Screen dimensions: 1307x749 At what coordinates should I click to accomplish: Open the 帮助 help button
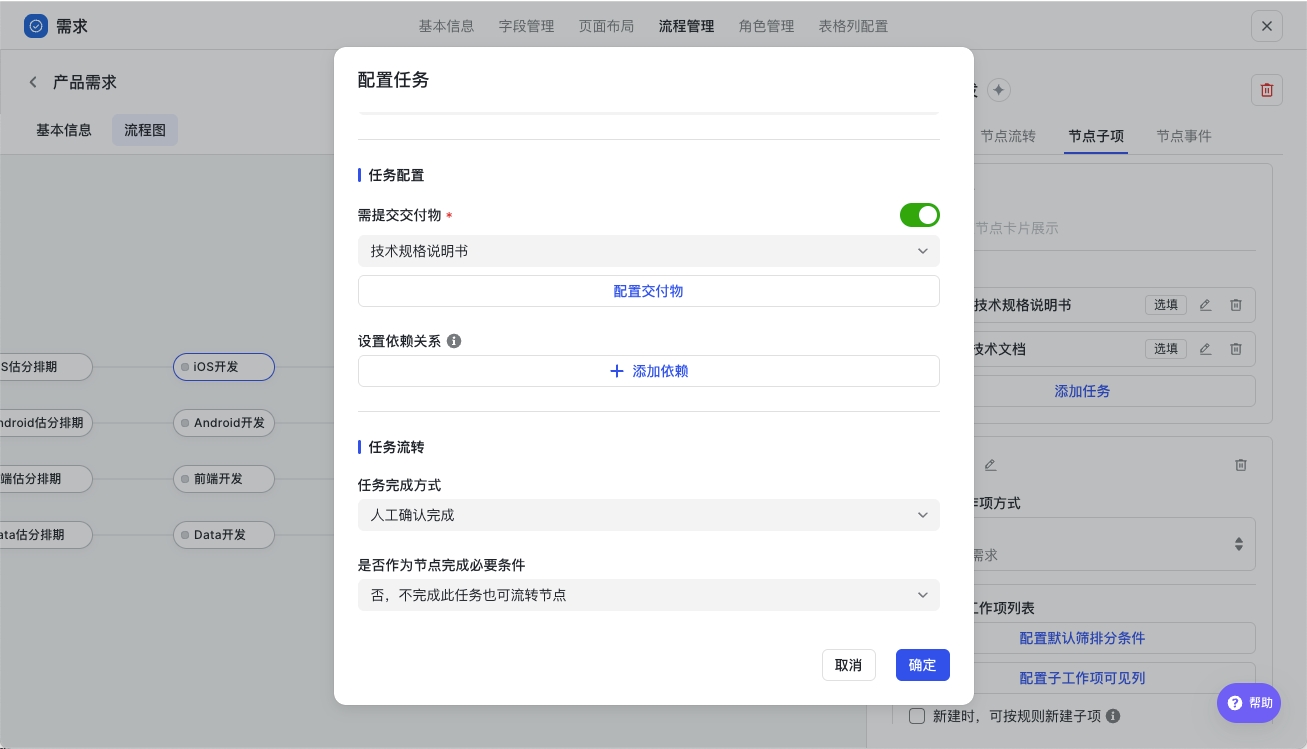(1249, 703)
